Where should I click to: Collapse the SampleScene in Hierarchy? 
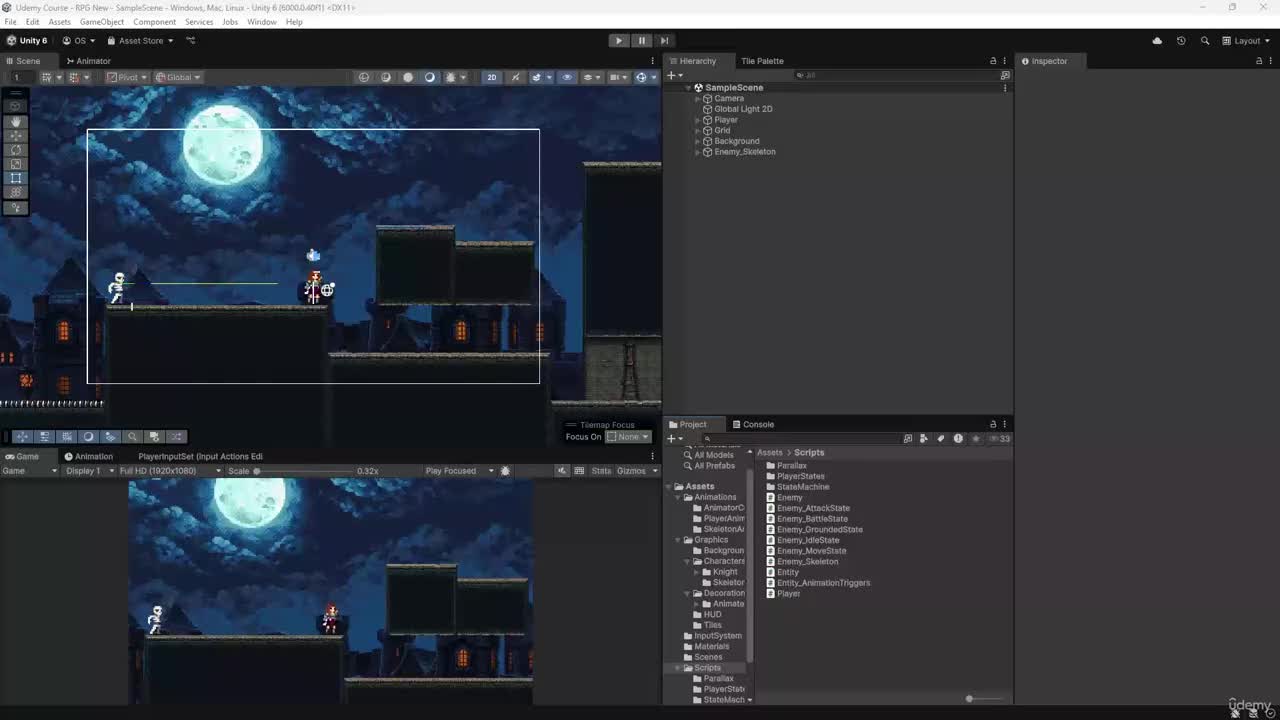pyautogui.click(x=688, y=88)
